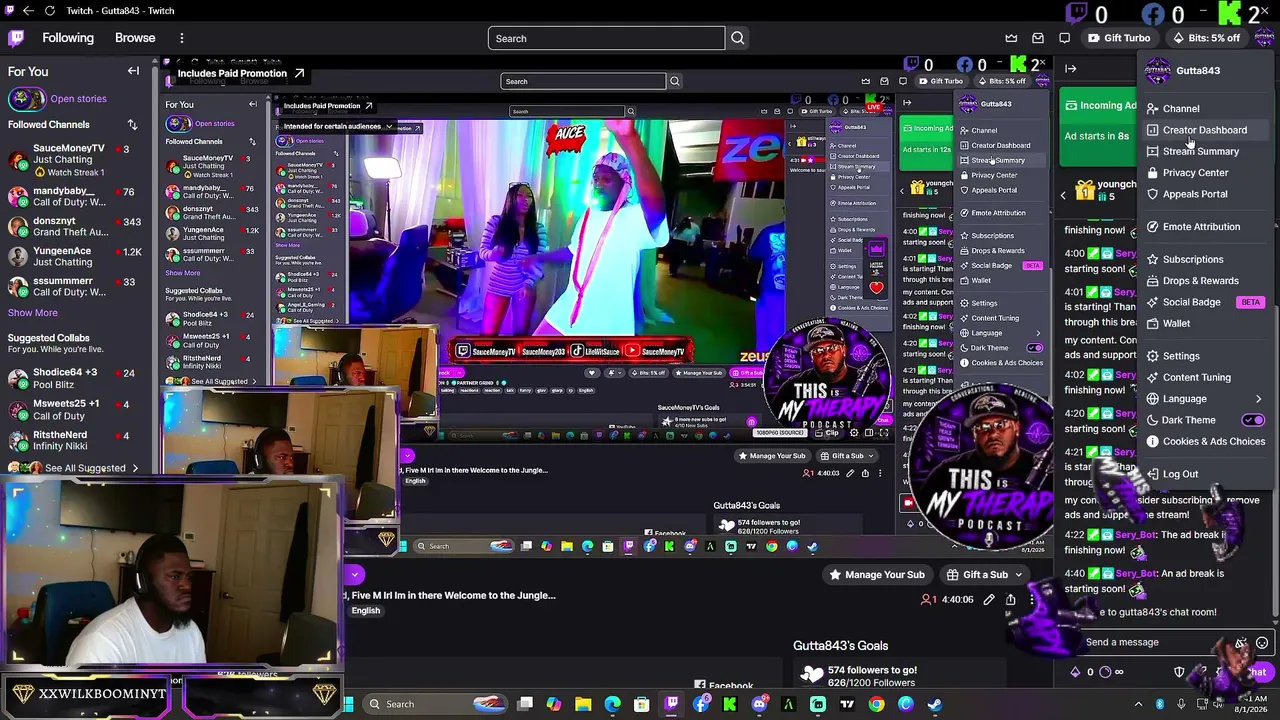1280x720 pixels.
Task: Open Following in the main navbar
Action: click(x=68, y=38)
